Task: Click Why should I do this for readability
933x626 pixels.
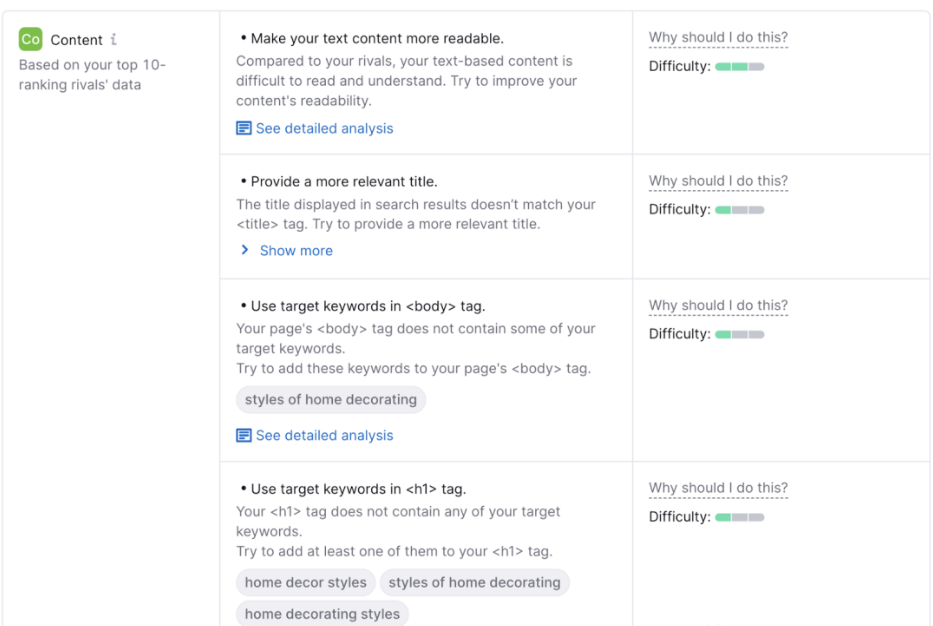Action: (x=718, y=37)
